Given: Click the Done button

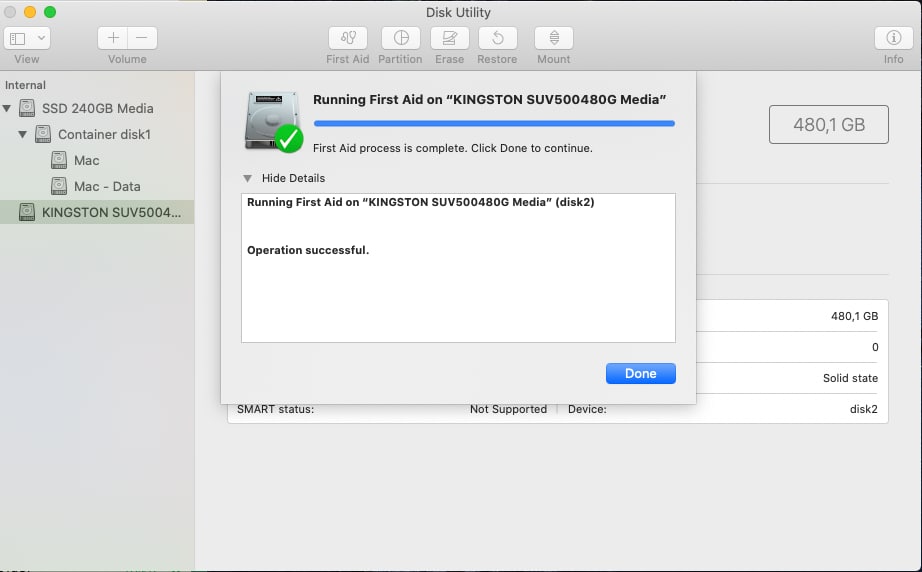Looking at the screenshot, I should 640,373.
